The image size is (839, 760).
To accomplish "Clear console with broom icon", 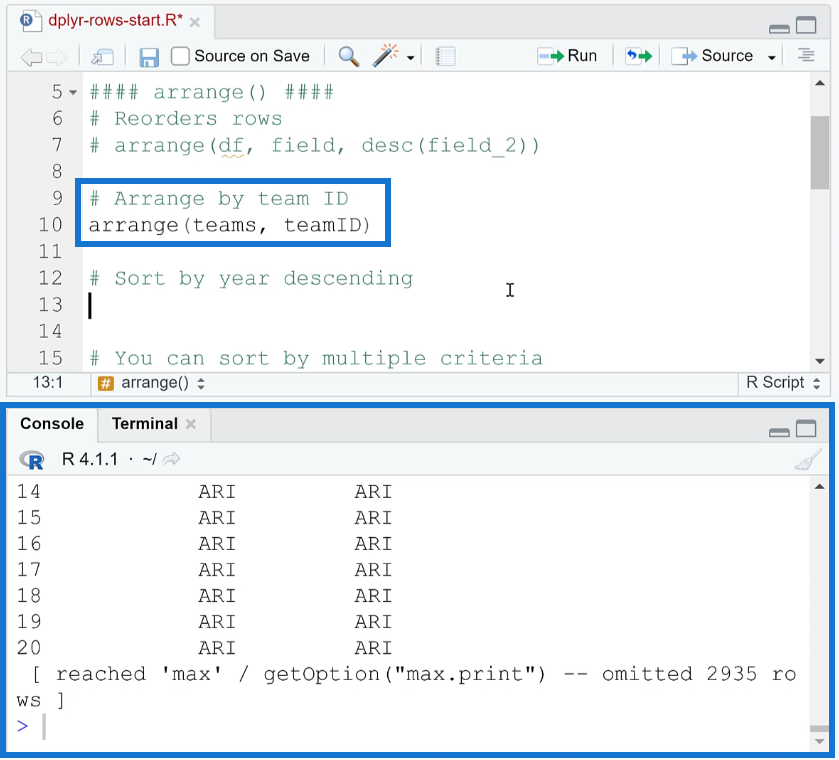I will [x=807, y=459].
